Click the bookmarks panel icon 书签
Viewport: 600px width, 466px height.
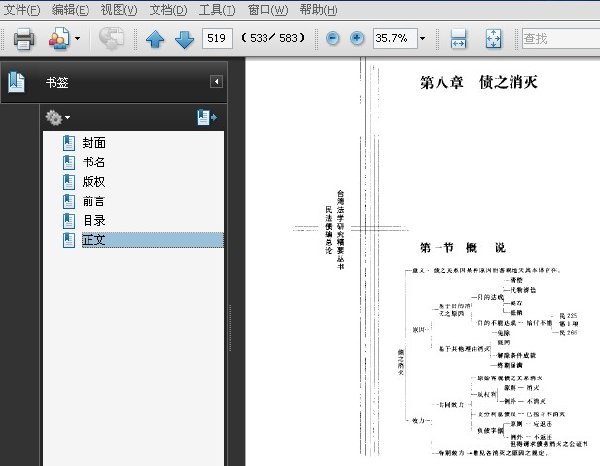point(16,82)
